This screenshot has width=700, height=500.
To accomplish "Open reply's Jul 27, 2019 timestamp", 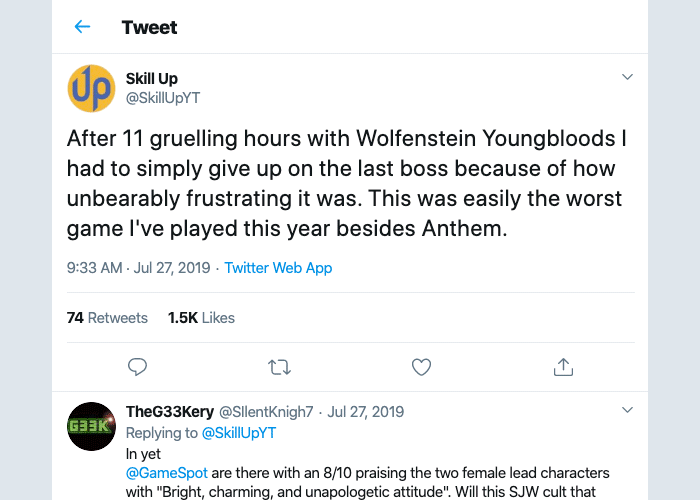I will pos(366,412).
